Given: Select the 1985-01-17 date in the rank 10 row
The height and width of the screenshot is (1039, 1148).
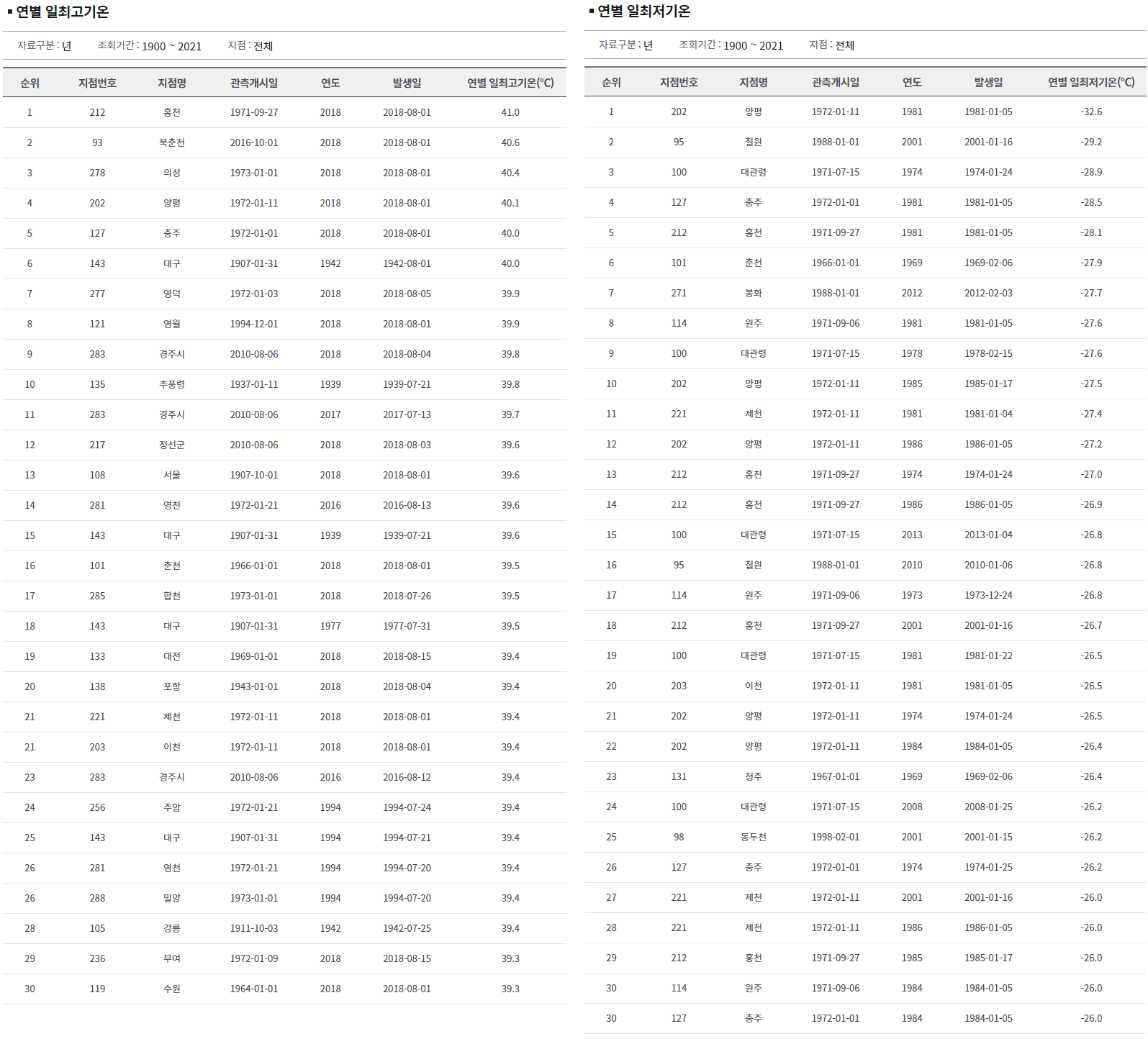Looking at the screenshot, I should (988, 384).
